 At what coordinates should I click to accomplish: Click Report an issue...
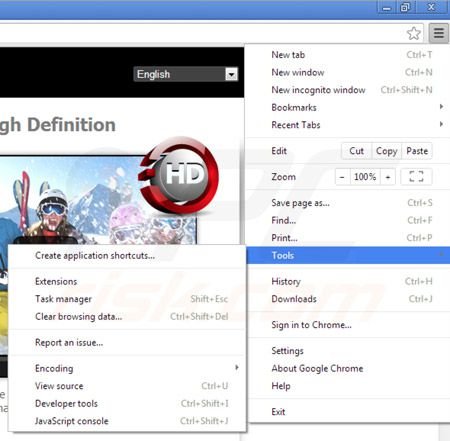[x=127, y=342]
